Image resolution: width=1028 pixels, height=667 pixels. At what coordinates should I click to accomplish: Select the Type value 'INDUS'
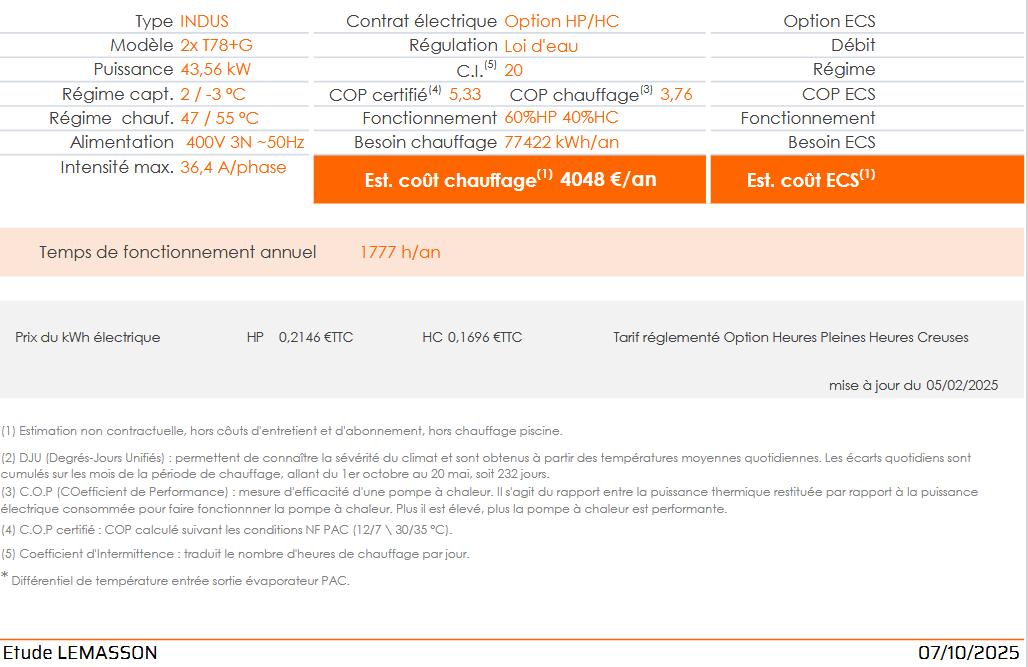[x=204, y=21]
